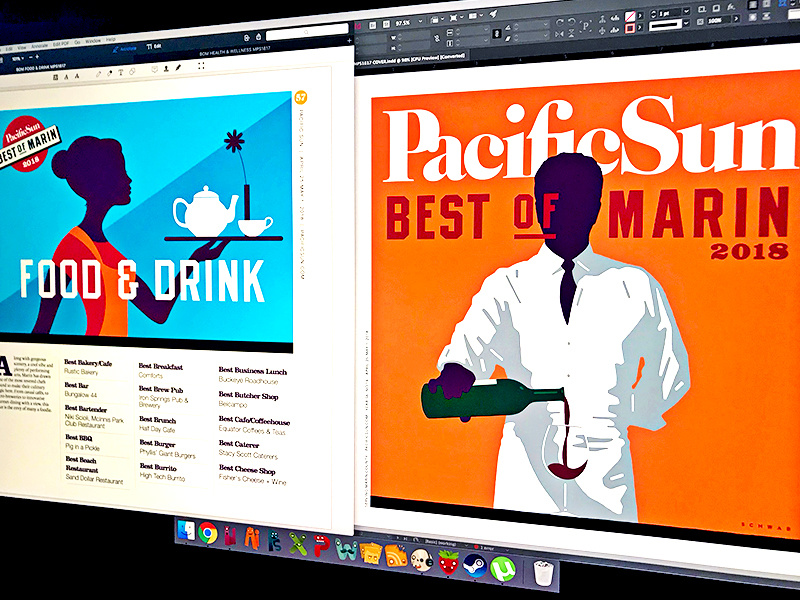The image size is (800, 600).
Task: Click the stroke color swatch in InDesign
Action: [630, 28]
